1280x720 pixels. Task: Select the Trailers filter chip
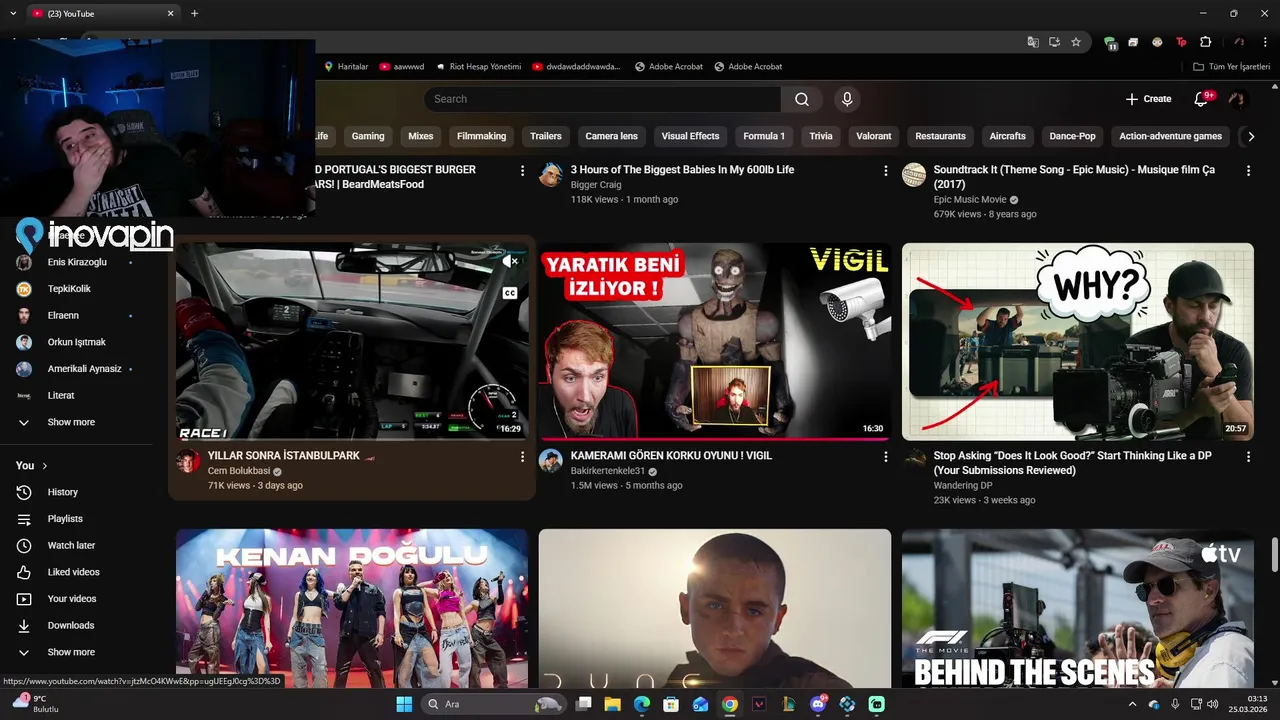click(546, 136)
